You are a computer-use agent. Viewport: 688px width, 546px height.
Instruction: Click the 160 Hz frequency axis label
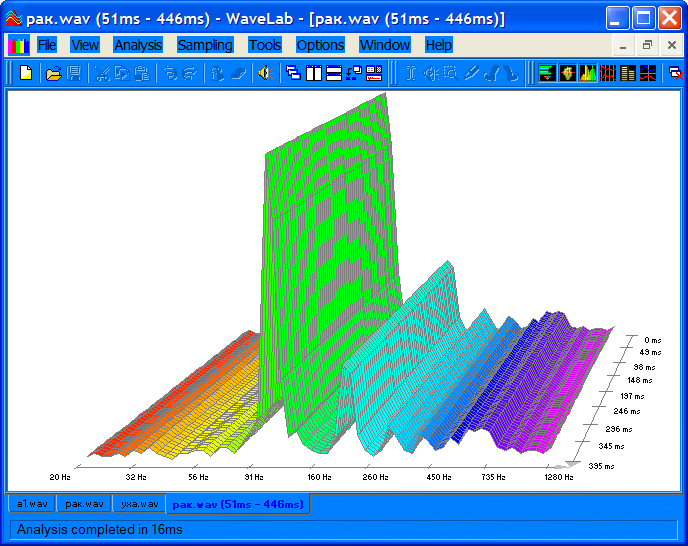click(319, 477)
